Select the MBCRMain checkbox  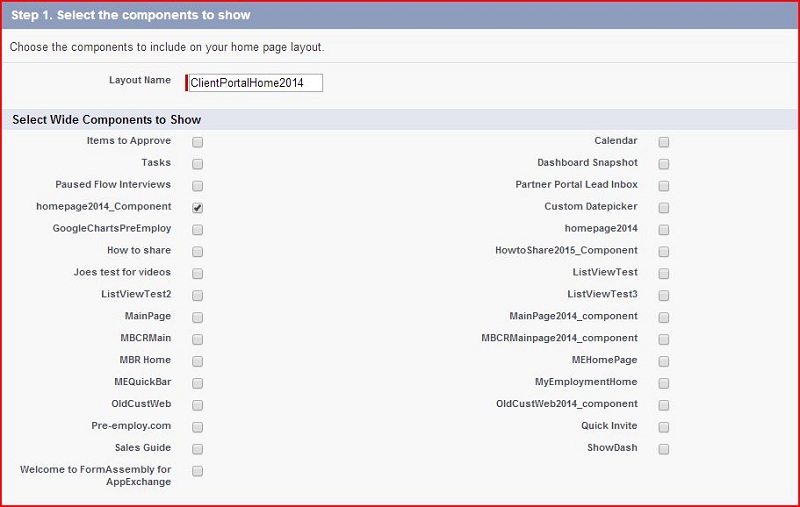(197, 339)
